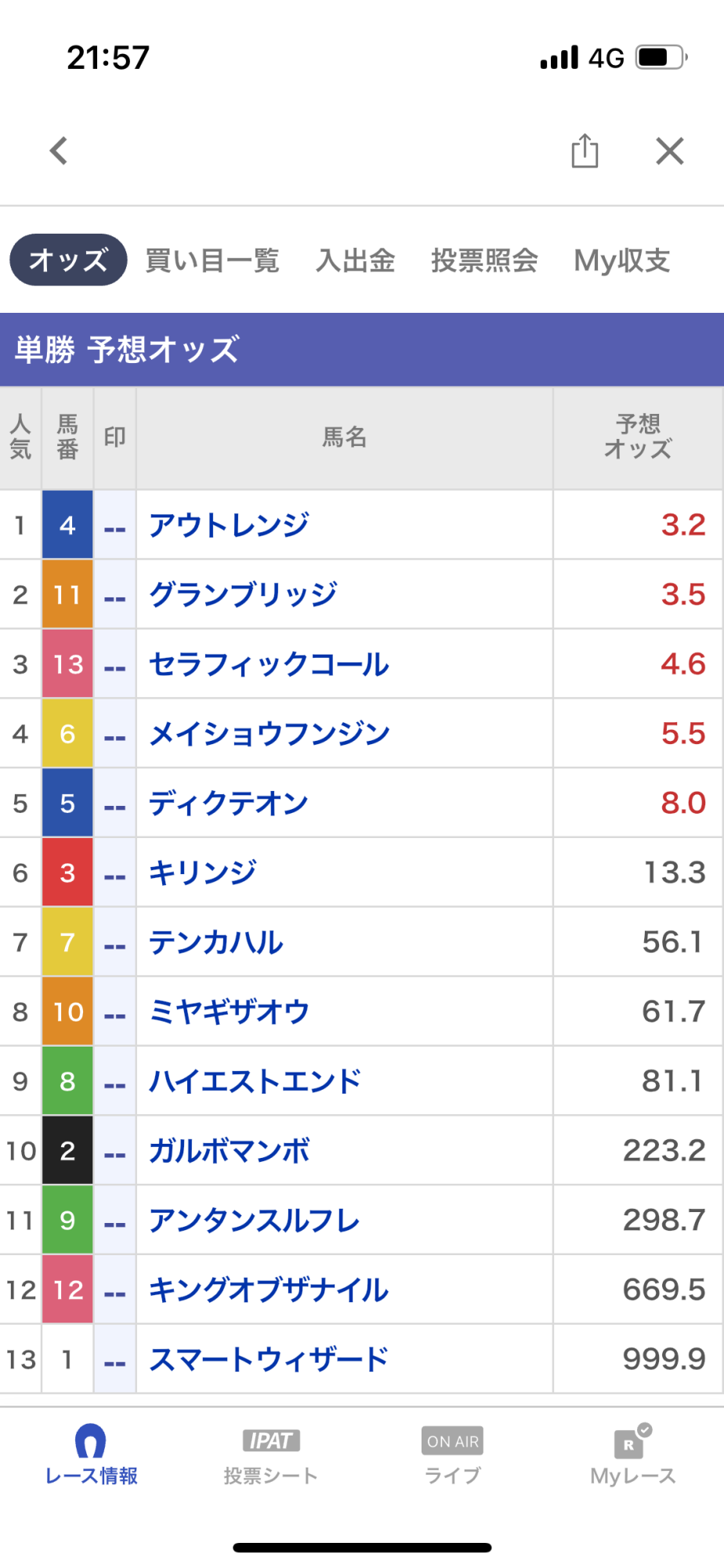Close the browser view with X
Image resolution: width=724 pixels, height=1568 pixels.
pos(670,151)
